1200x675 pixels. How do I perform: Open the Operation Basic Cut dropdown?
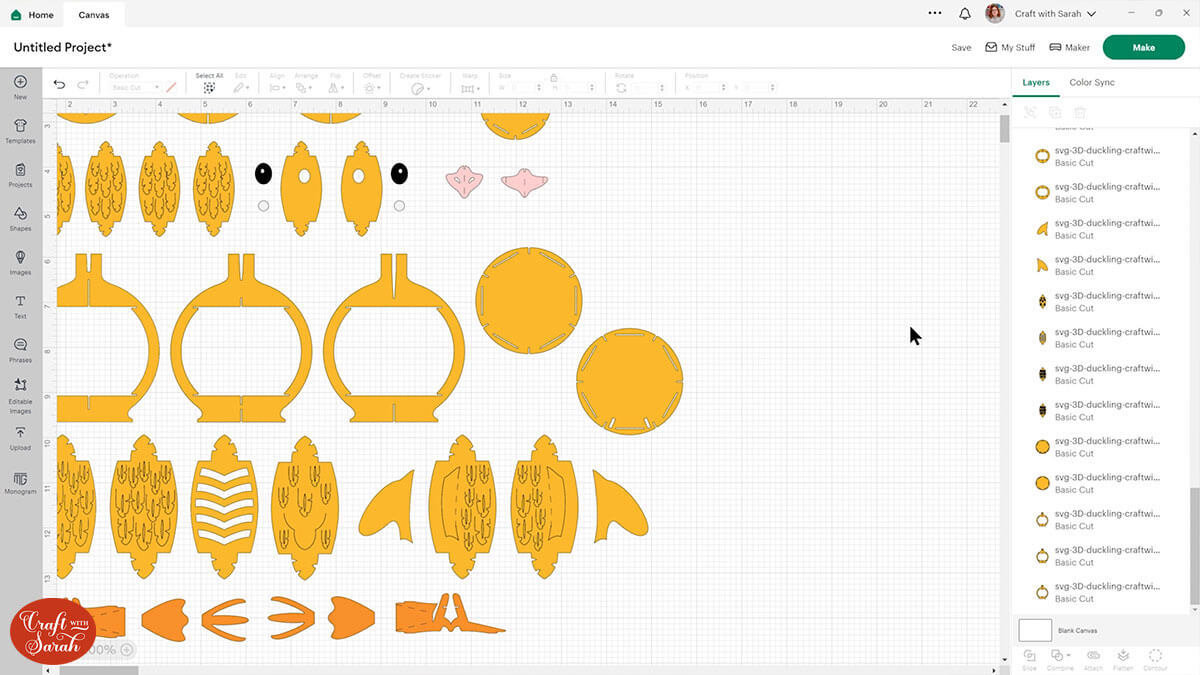tap(135, 88)
